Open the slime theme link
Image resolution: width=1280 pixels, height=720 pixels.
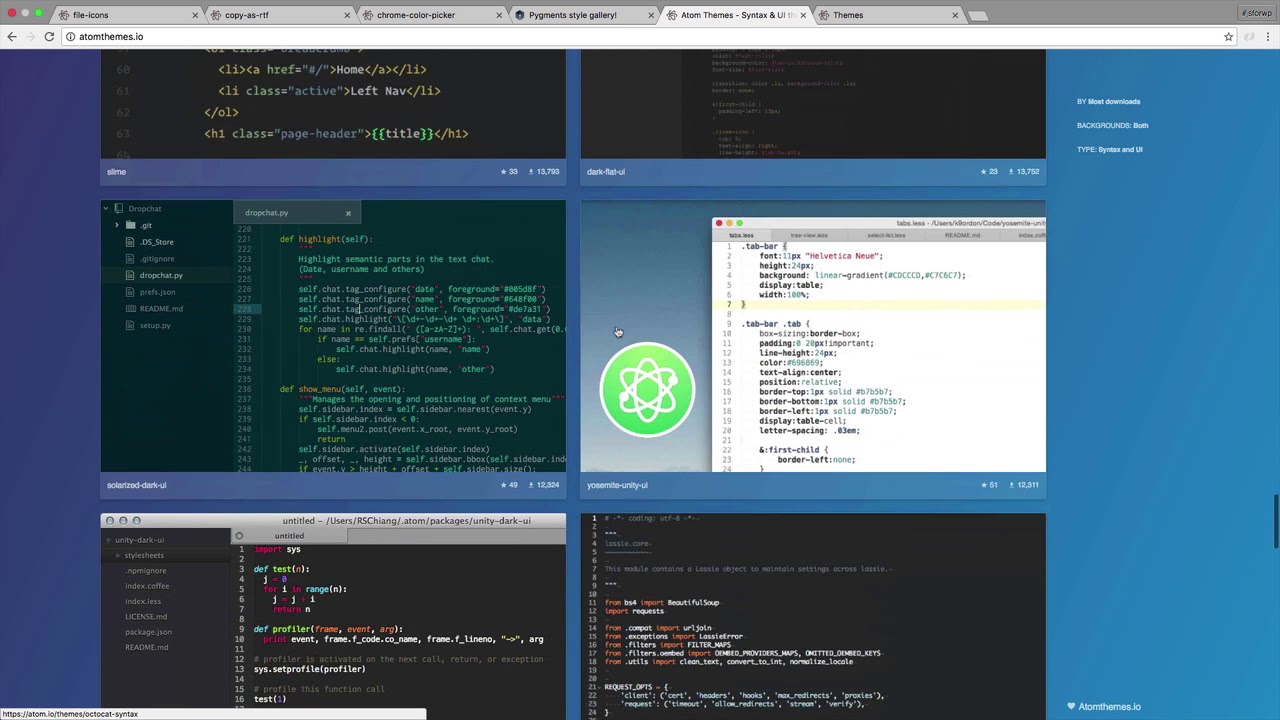point(116,172)
